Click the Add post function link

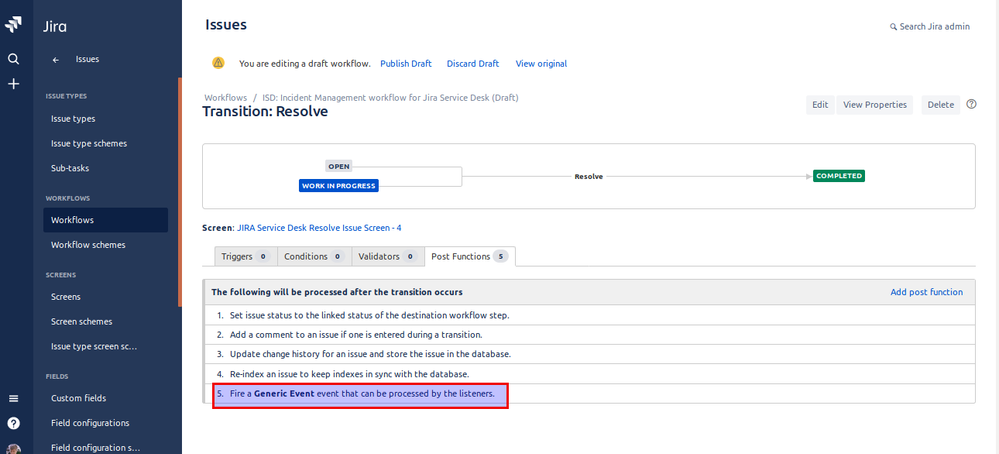point(926,292)
